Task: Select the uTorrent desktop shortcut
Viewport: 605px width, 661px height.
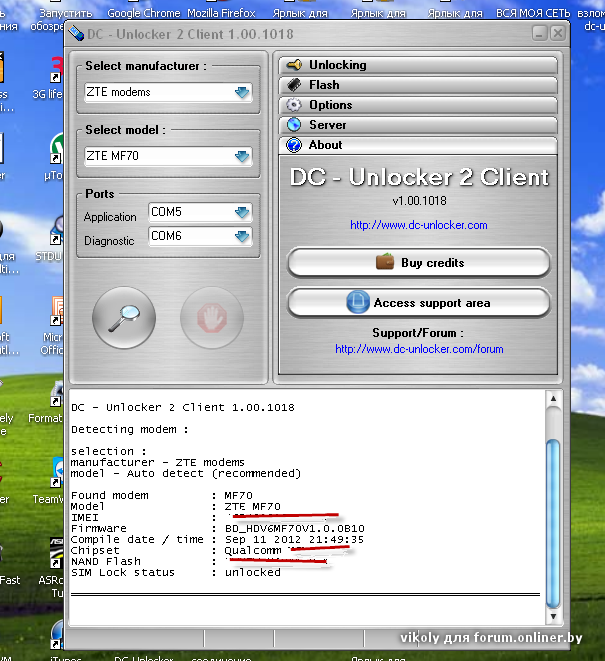Action: pos(54,157)
